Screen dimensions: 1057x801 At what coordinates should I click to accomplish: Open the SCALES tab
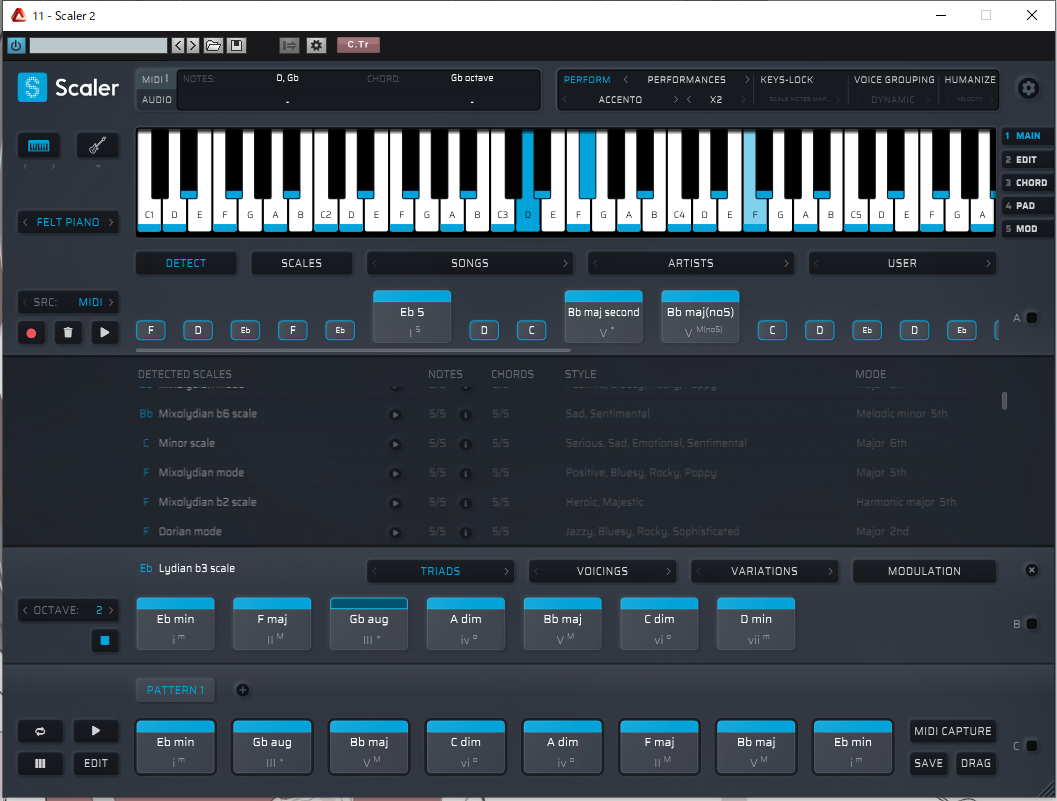301,263
